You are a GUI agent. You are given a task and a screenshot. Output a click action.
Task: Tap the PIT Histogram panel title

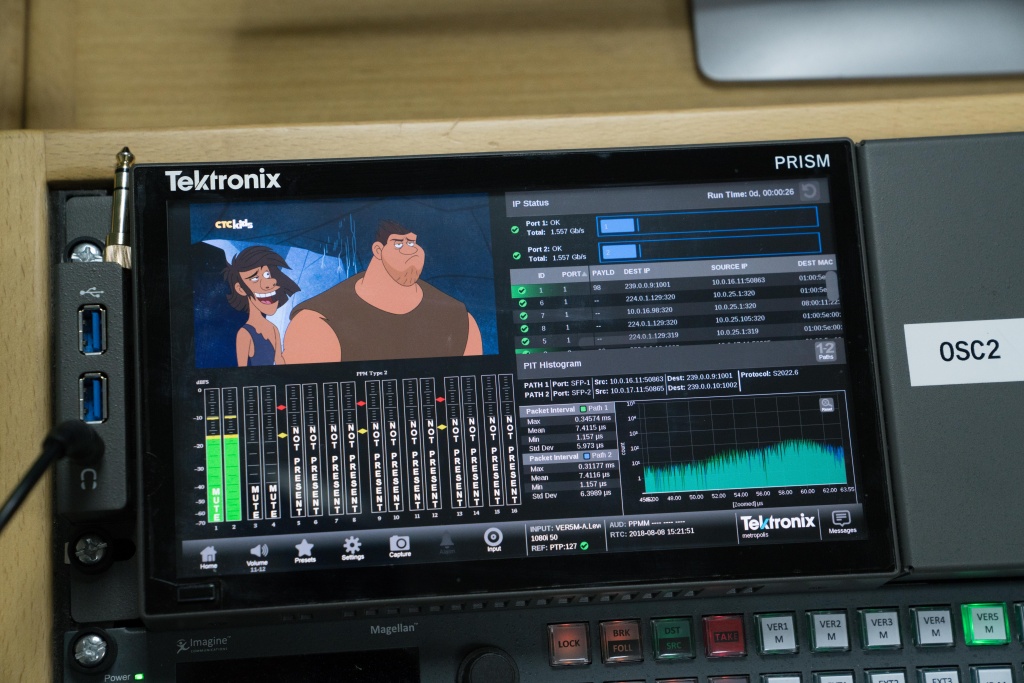point(552,364)
